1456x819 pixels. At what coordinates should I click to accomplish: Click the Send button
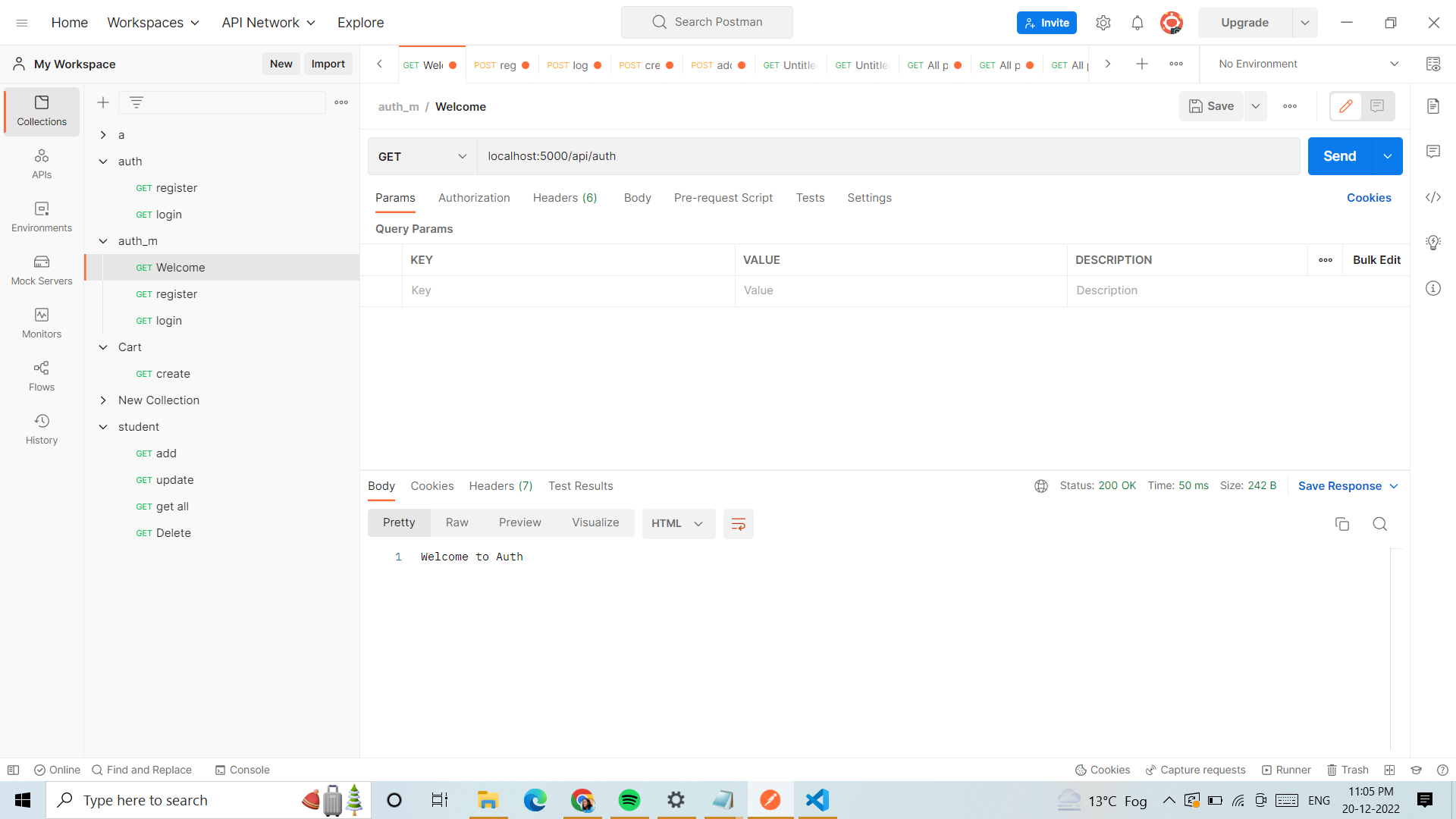click(1338, 156)
